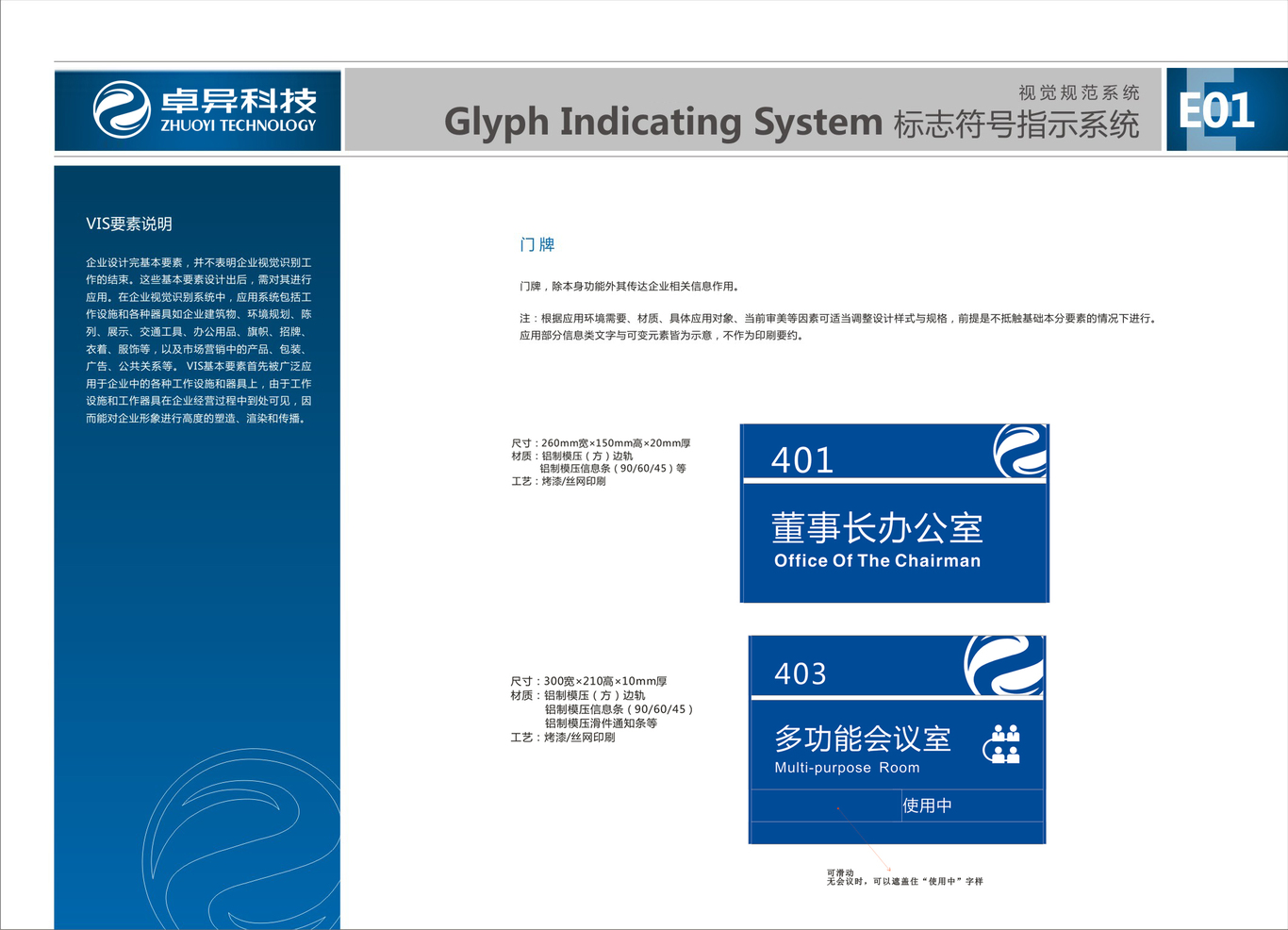Click '铝制模压滑件通知条等' material line
Screen dimensions: 1288x930
click(601, 723)
